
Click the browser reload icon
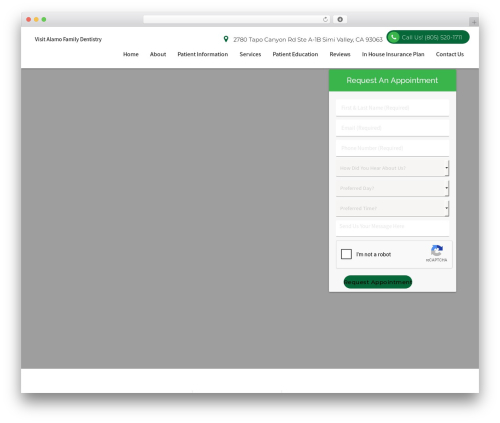pyautogui.click(x=325, y=19)
